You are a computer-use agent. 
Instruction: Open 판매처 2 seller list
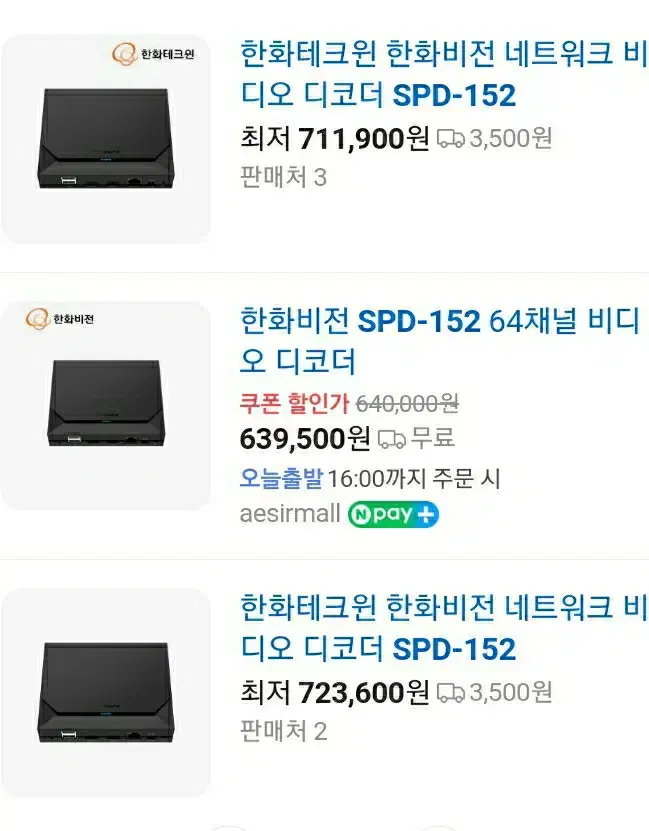click(x=283, y=731)
